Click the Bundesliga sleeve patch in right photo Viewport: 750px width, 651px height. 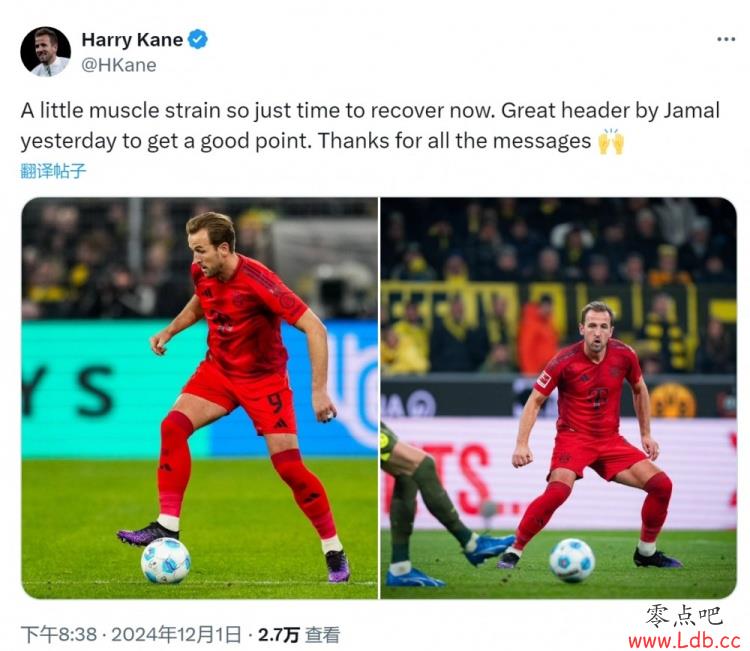click(x=544, y=379)
